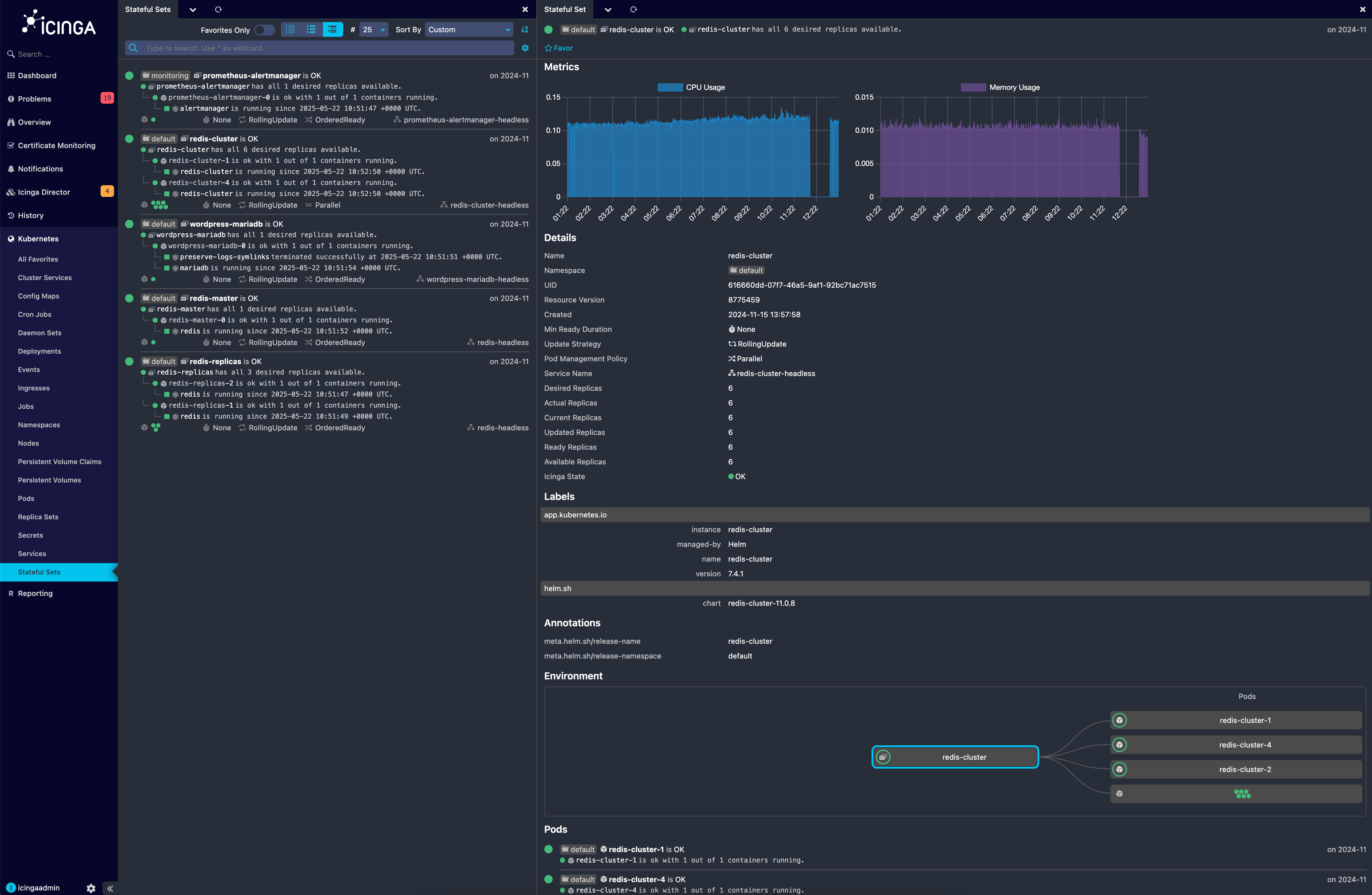The image size is (1372, 895).
Task: Toggle sort direction icon
Action: click(x=525, y=30)
